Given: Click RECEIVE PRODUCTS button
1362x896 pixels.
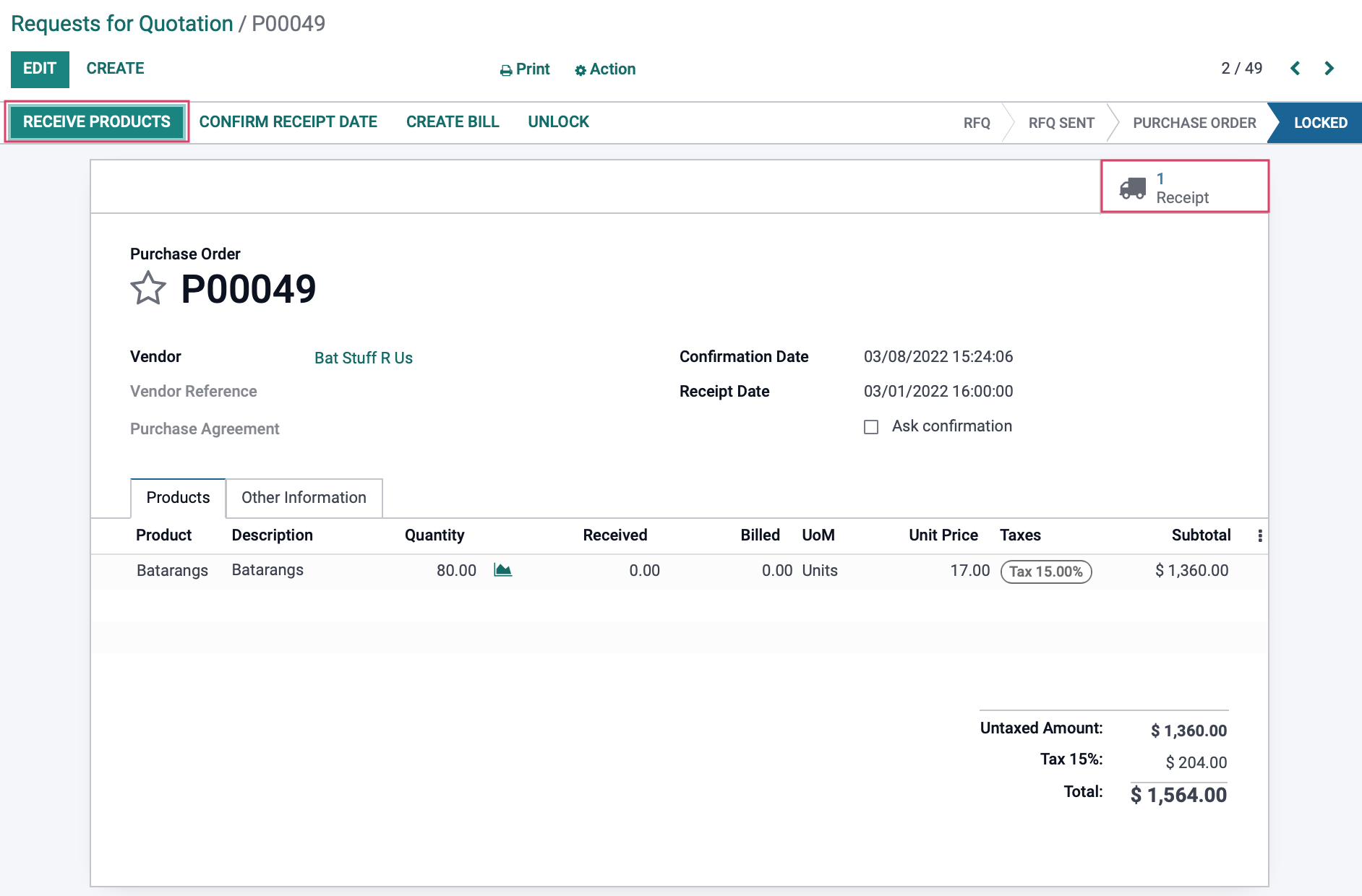Looking at the screenshot, I should pyautogui.click(x=97, y=121).
